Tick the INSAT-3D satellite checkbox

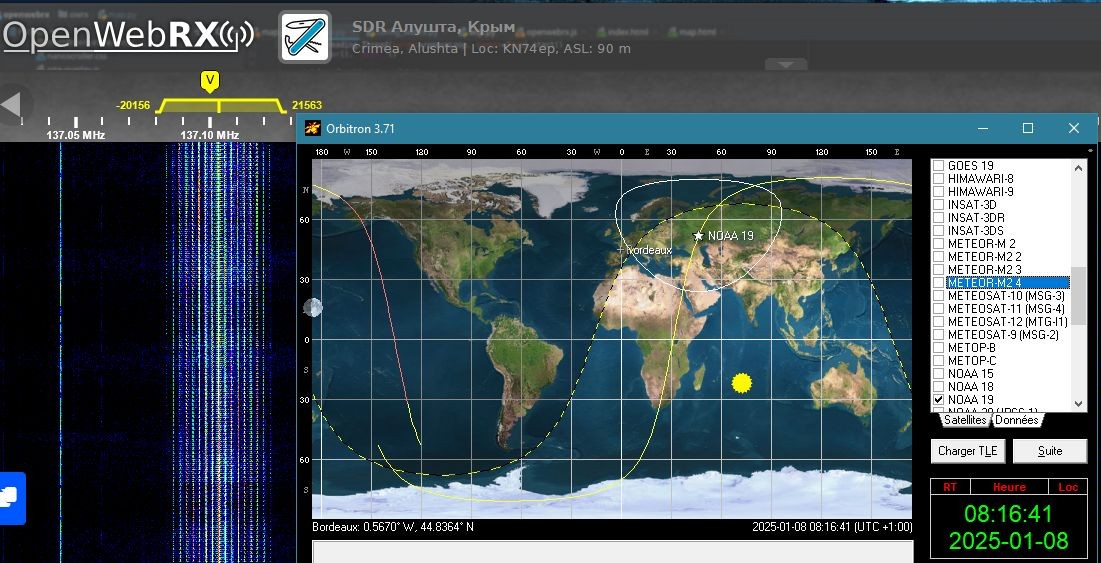click(x=938, y=204)
